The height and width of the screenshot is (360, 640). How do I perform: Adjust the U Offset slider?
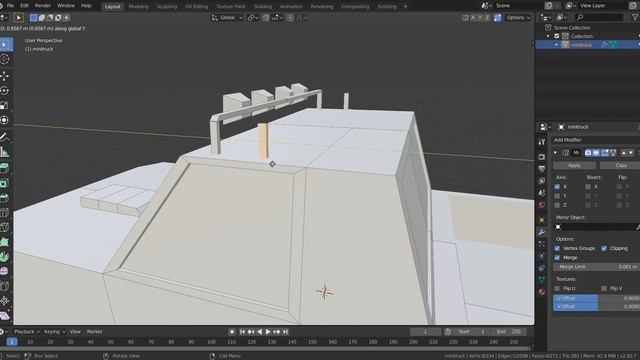click(596, 298)
